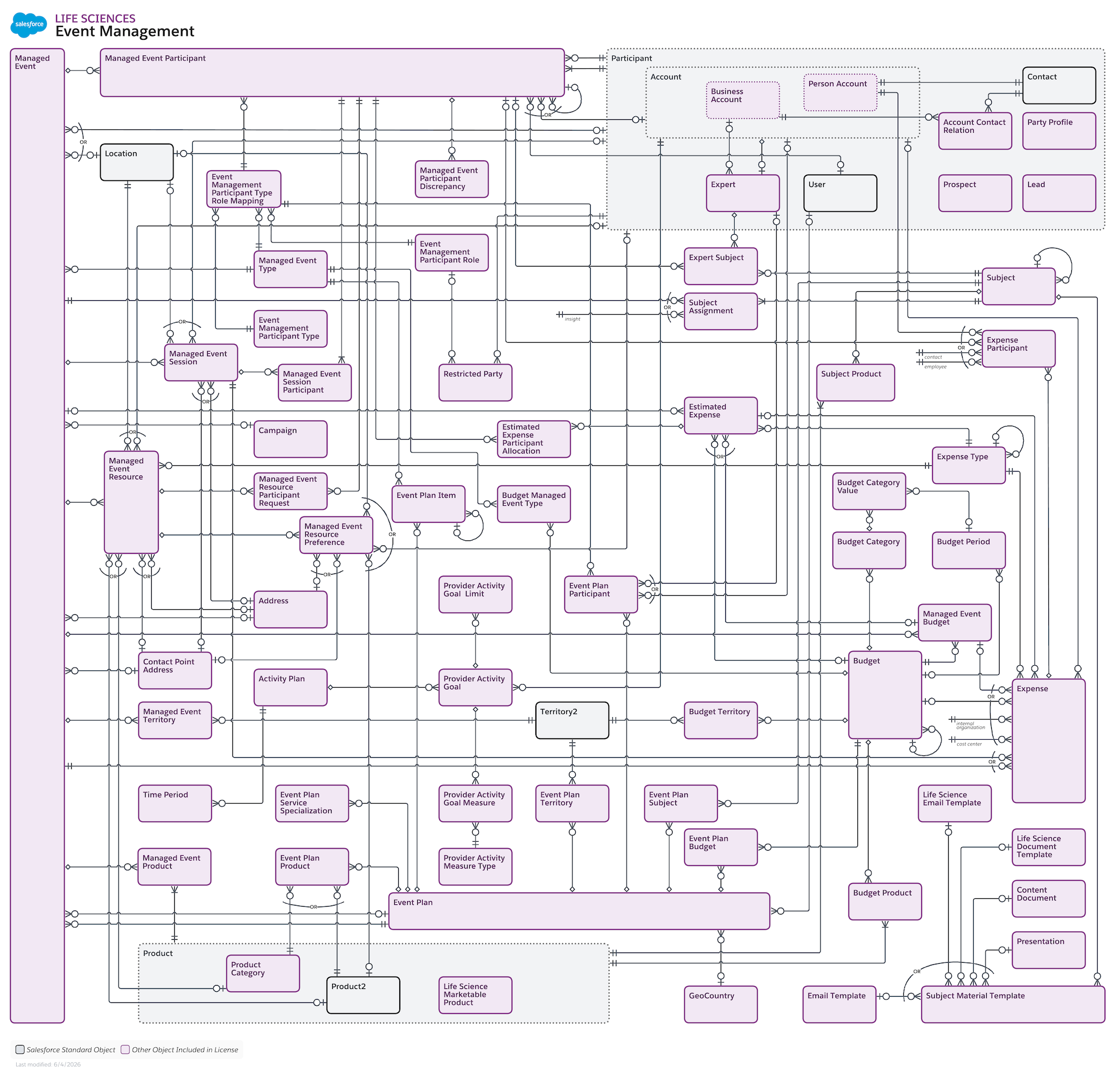Click the 'Managed Event Budget' entity
Image resolution: width=1120 pixels, height=1078 pixels.
click(x=954, y=623)
